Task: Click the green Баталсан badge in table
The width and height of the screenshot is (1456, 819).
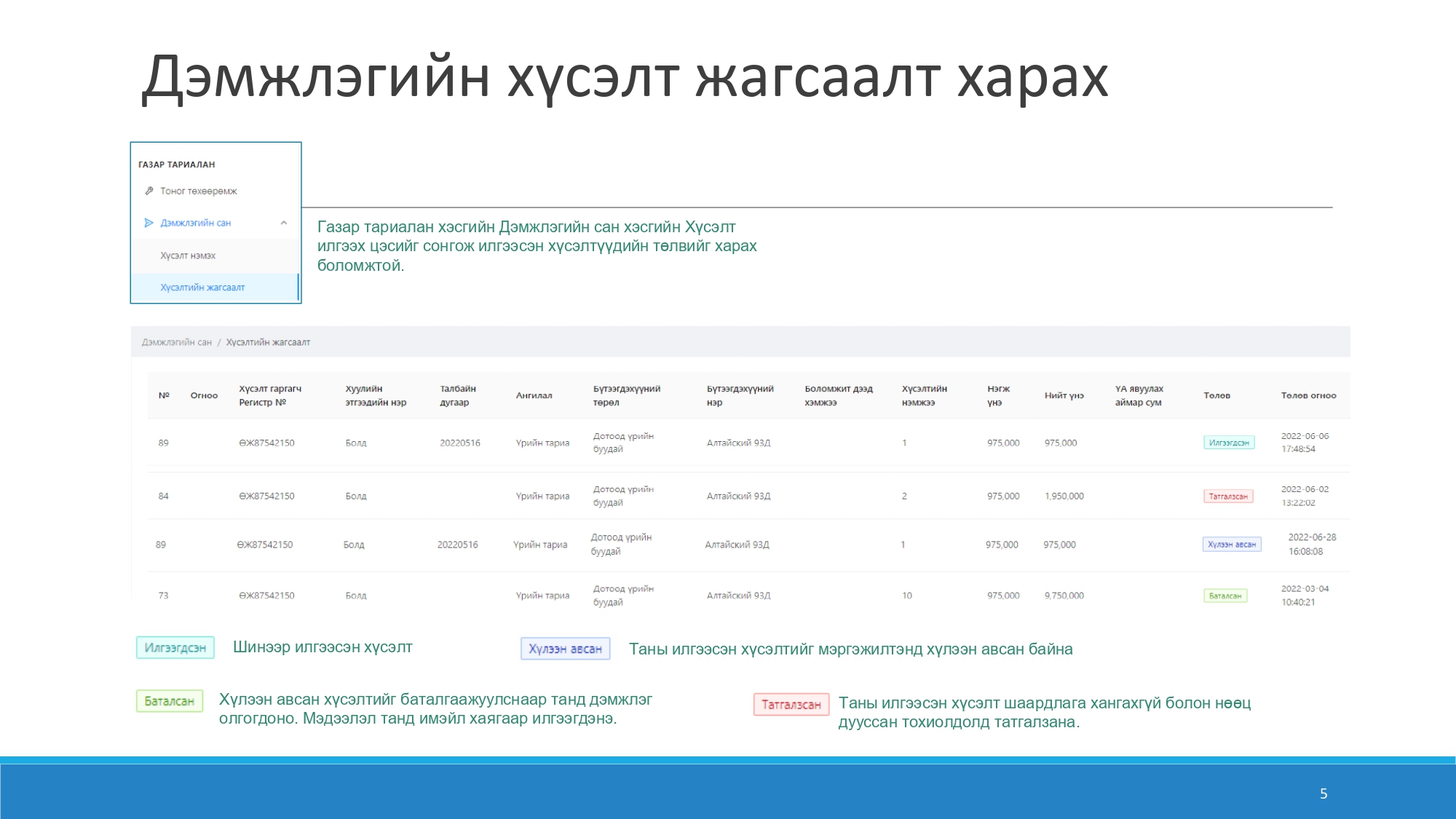Action: 1224,596
